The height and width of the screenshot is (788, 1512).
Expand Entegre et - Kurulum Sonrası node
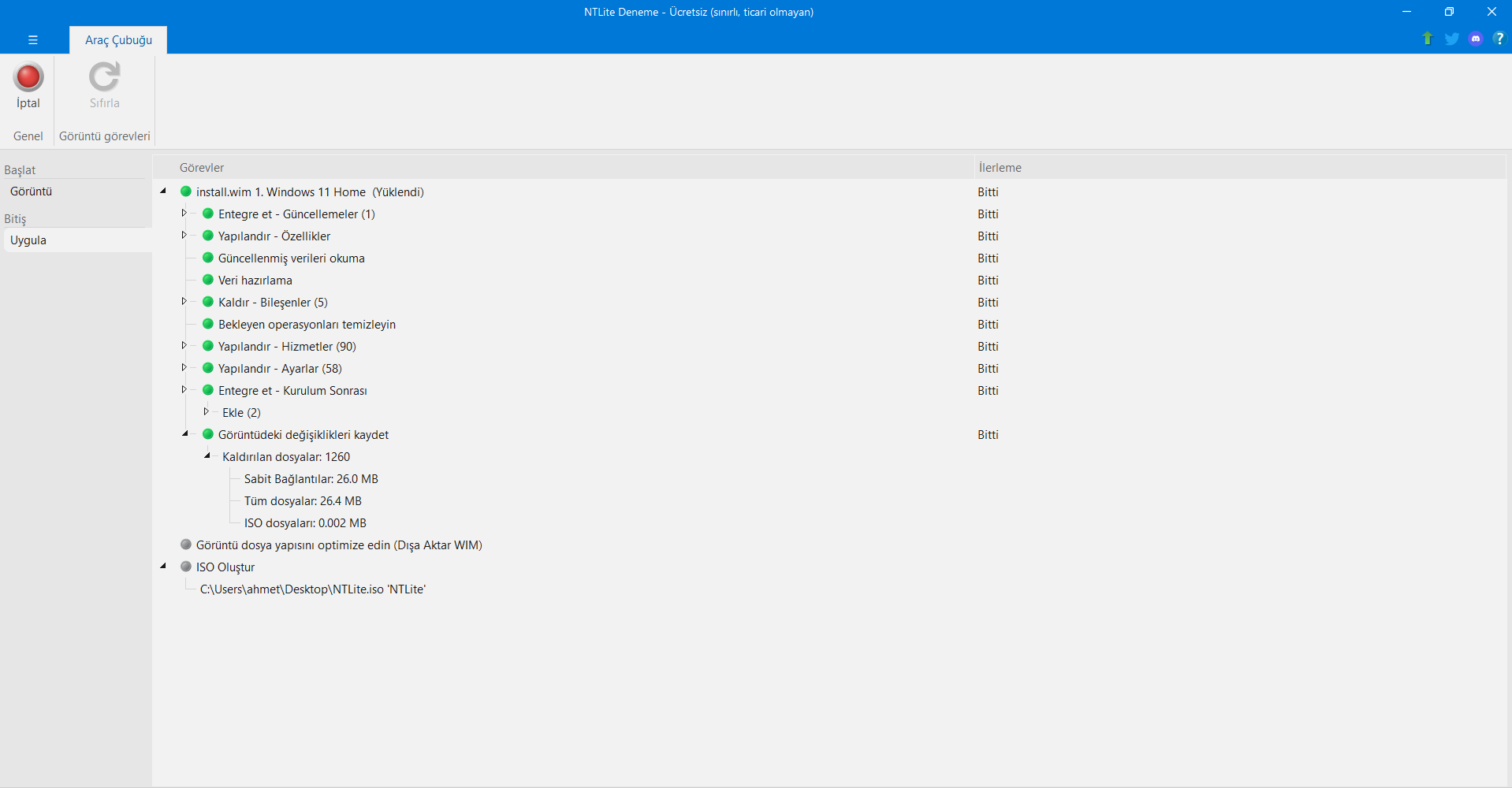184,389
